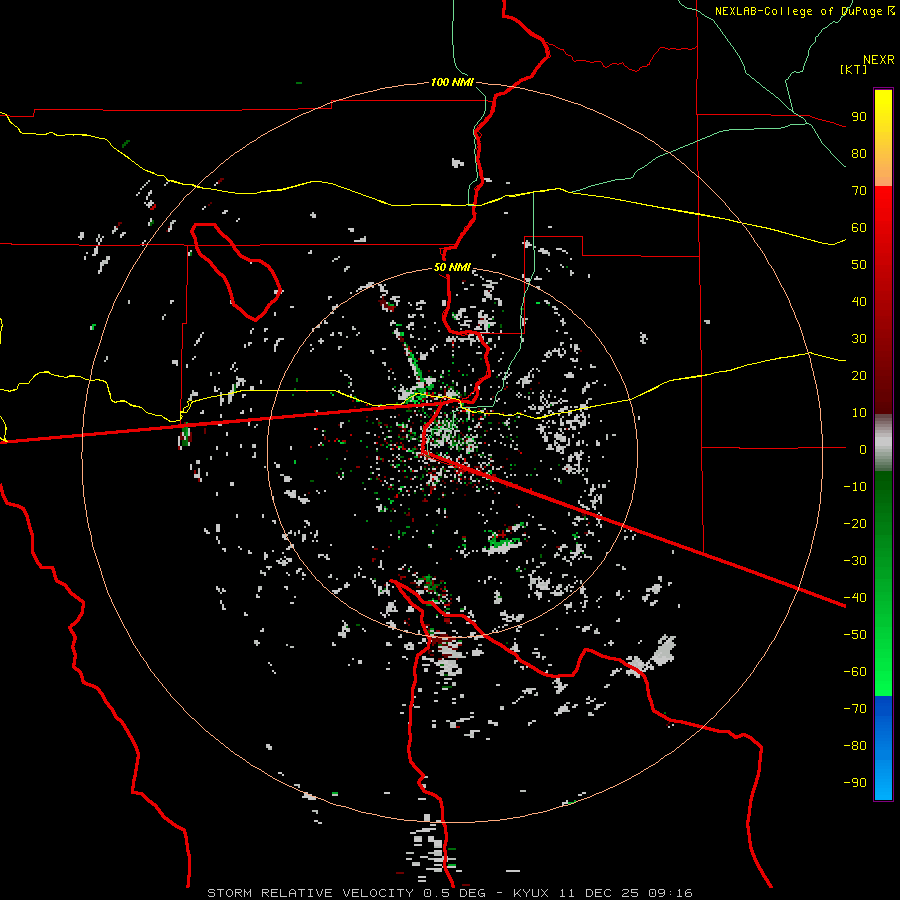Image resolution: width=900 pixels, height=900 pixels.
Task: Click the positive 30 scale value
Action: (x=859, y=339)
